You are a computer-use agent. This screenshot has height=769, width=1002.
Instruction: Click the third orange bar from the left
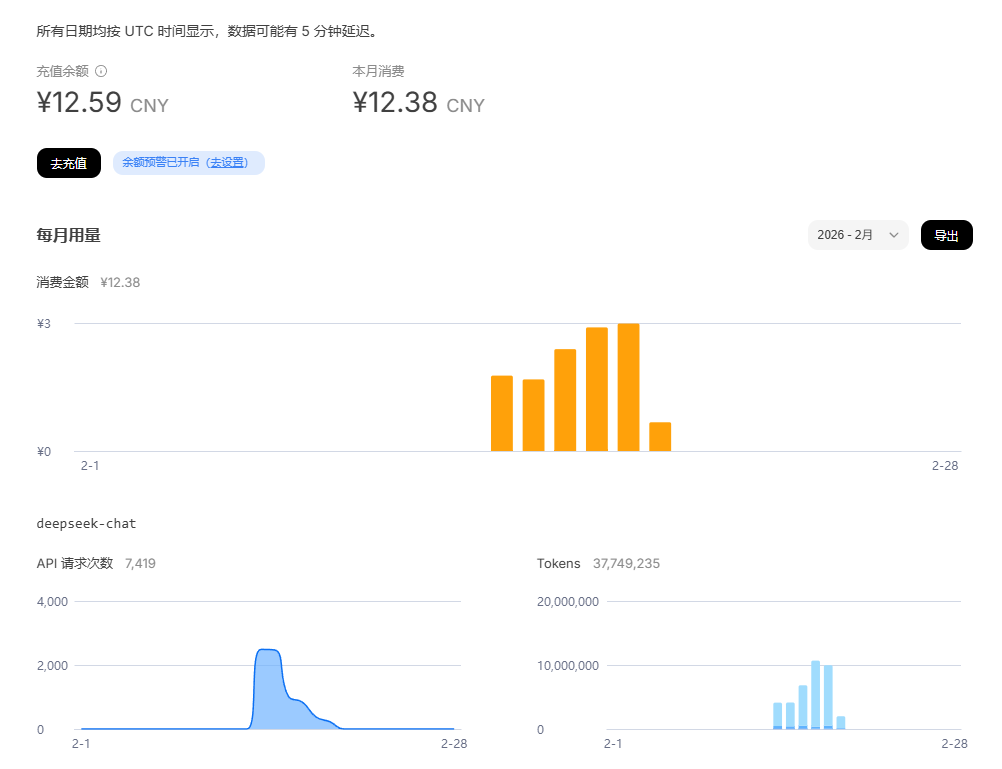(x=565, y=400)
